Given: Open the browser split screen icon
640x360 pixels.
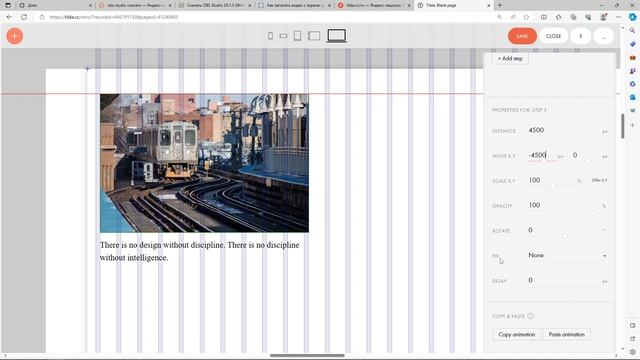Looking at the screenshot, I should coord(544,17).
